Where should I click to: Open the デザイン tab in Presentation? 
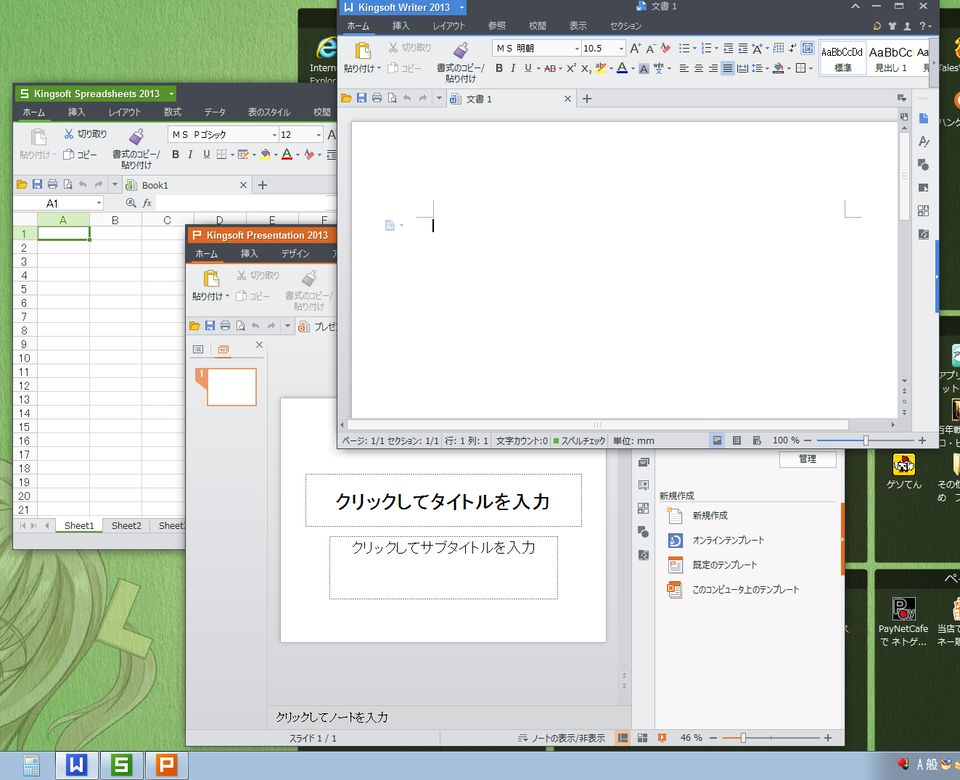click(x=295, y=253)
